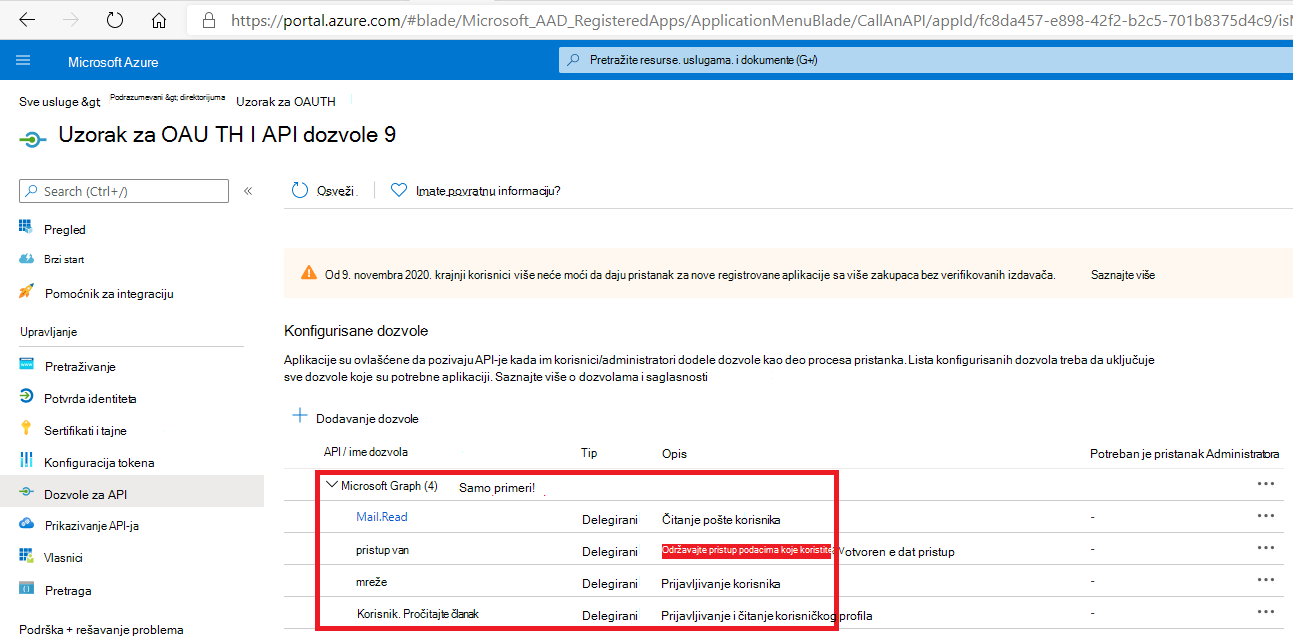Image resolution: width=1293 pixels, height=638 pixels.
Task: Click the pristup van permission name
Action: [382, 550]
